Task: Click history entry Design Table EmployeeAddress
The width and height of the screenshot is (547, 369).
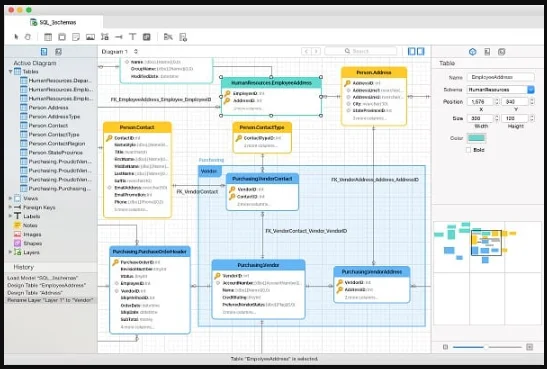Action: [46, 285]
